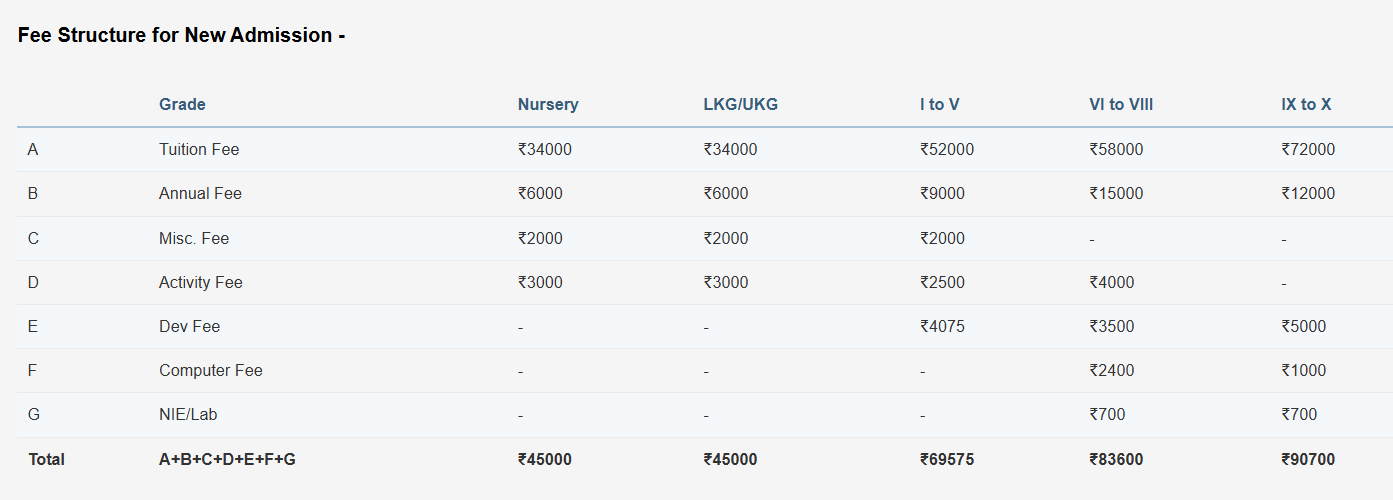Click the NIE/Lab row label
The height and width of the screenshot is (500, 1393).
(188, 414)
